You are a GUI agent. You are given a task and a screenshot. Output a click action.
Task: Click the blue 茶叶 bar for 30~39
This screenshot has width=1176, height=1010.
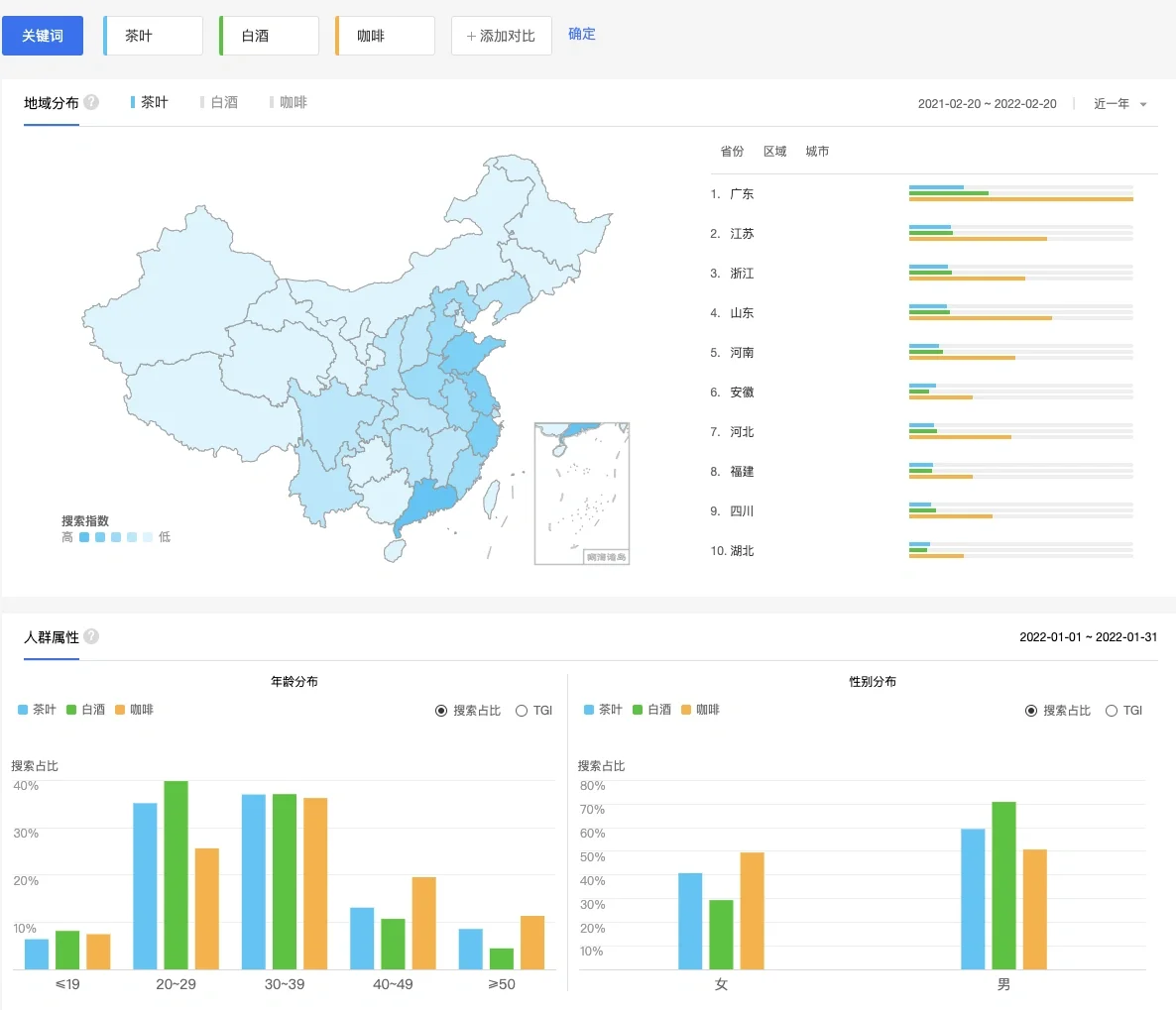(x=254, y=882)
